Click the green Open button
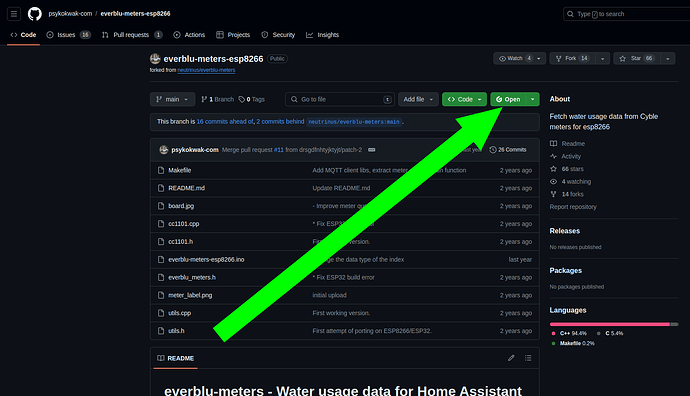 click(x=508, y=99)
